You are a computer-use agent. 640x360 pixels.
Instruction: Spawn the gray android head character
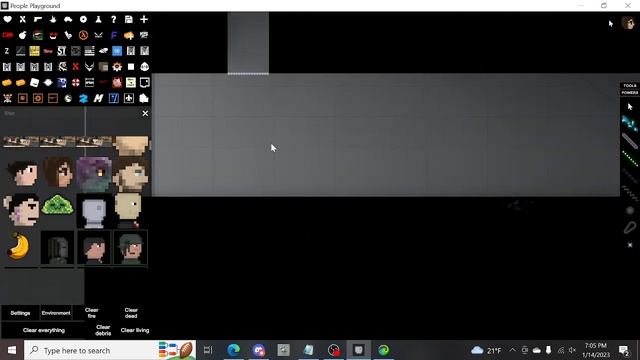94,212
